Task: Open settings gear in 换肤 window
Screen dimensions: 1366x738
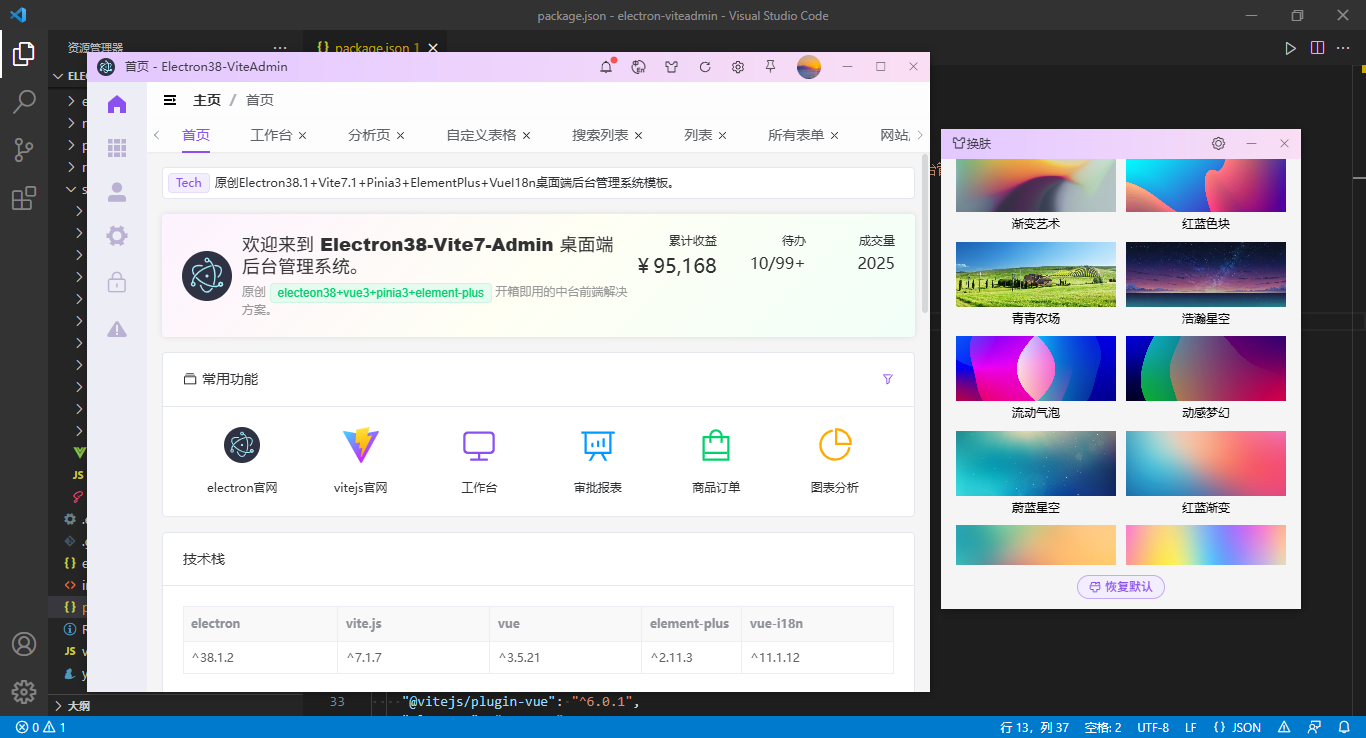Action: click(1218, 143)
